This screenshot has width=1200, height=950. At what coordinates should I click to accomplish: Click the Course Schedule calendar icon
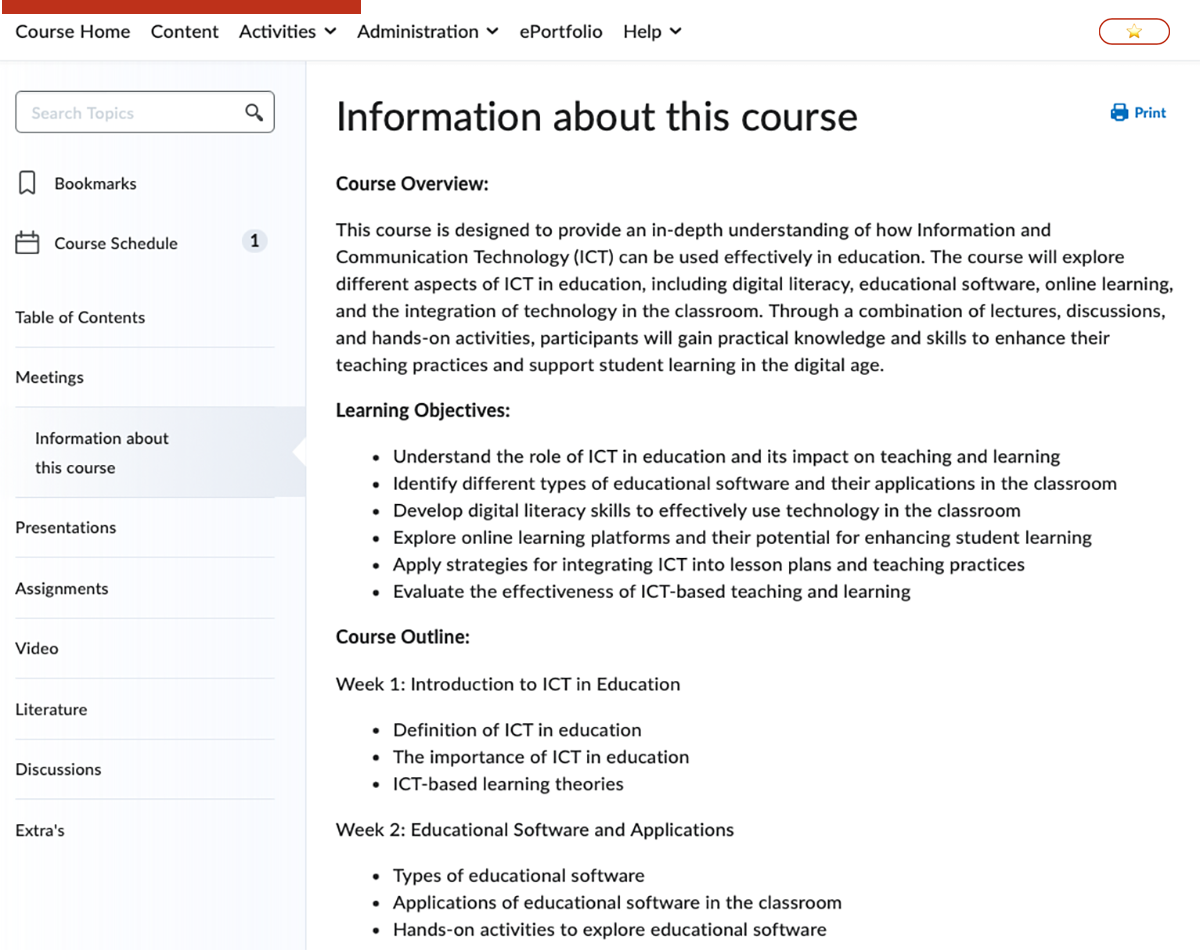(x=28, y=243)
